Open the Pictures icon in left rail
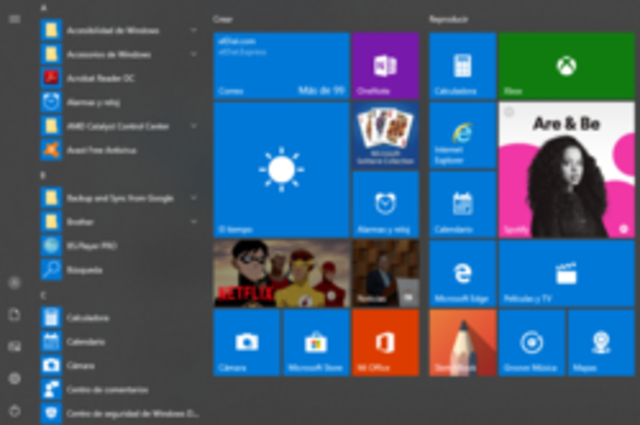 15,347
